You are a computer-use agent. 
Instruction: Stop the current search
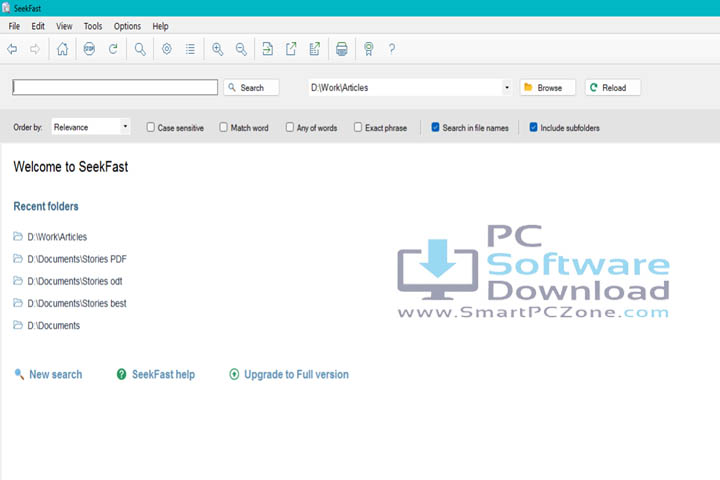[x=89, y=49]
